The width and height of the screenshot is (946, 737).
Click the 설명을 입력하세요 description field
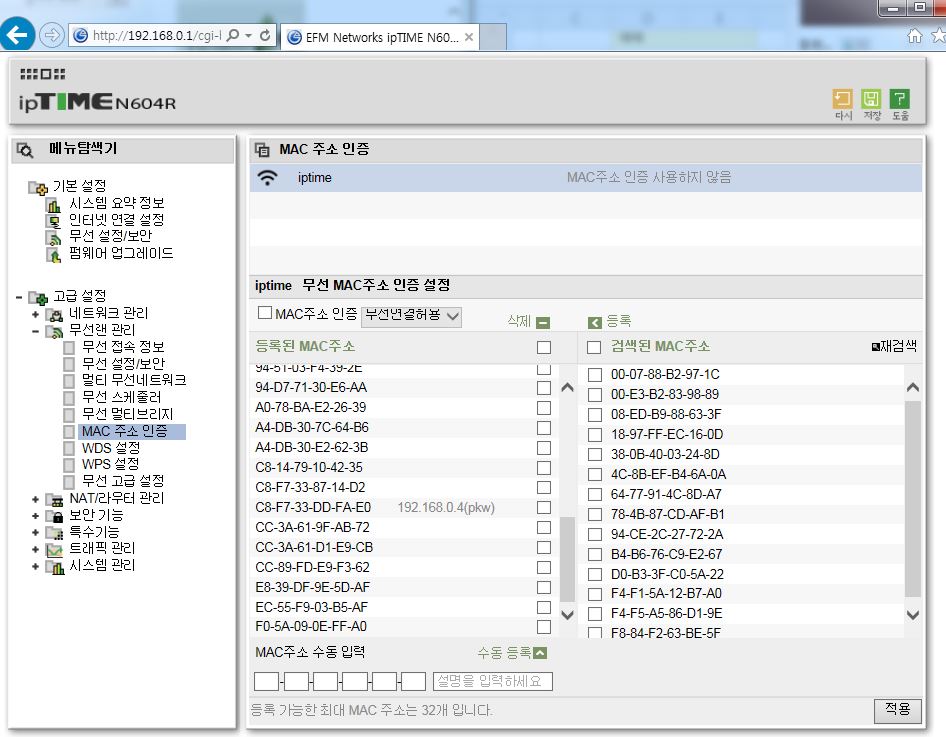[x=492, y=682]
